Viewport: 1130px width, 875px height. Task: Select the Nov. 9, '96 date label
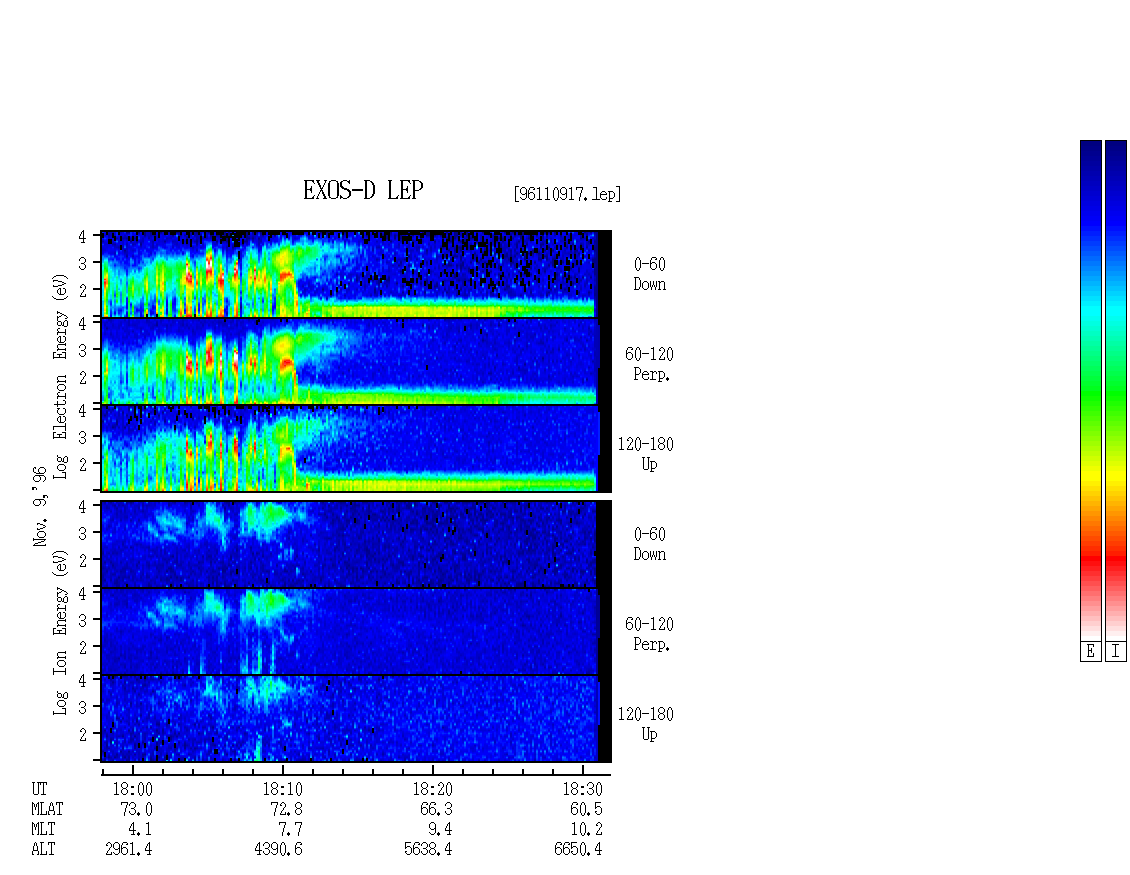40,506
